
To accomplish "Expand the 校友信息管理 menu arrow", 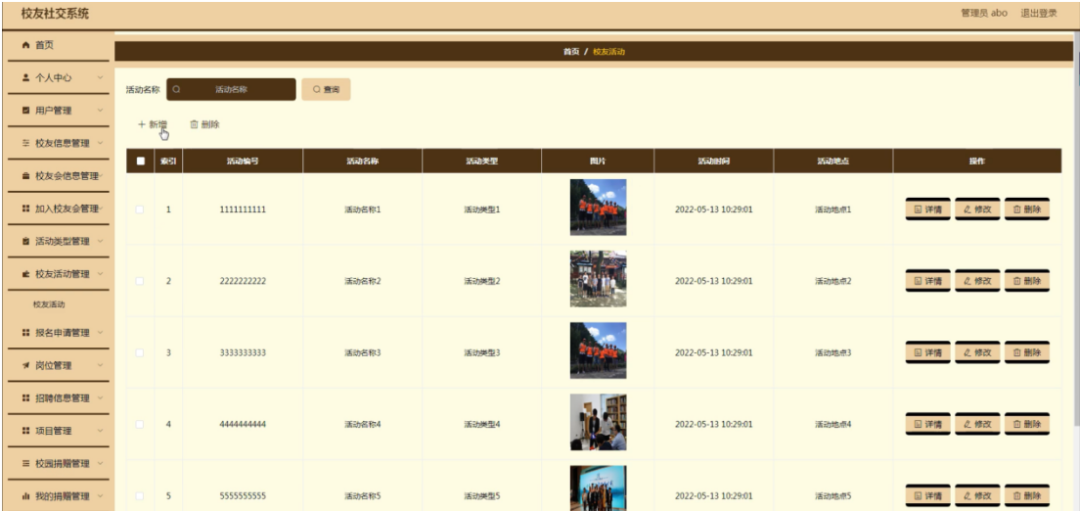I will point(101,143).
